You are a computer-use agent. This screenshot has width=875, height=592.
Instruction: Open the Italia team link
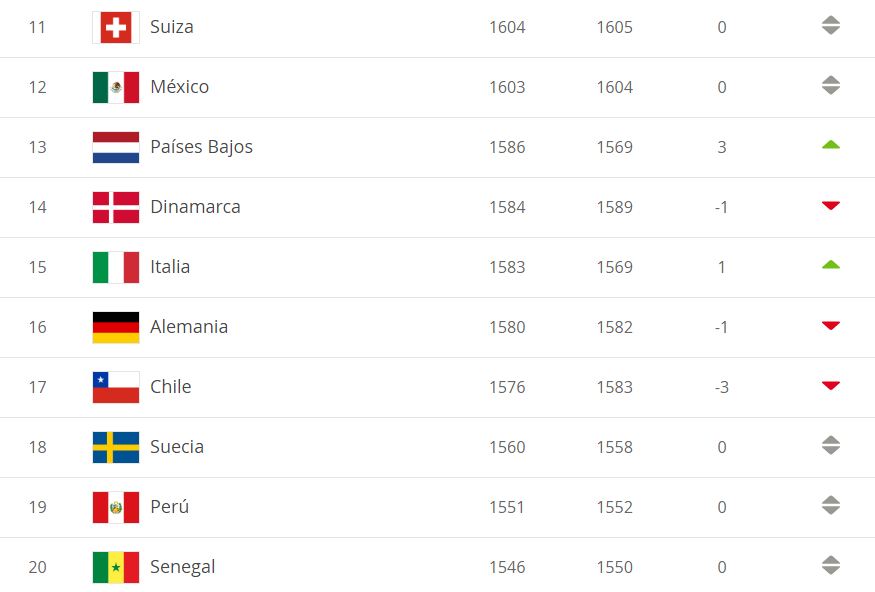click(x=170, y=267)
